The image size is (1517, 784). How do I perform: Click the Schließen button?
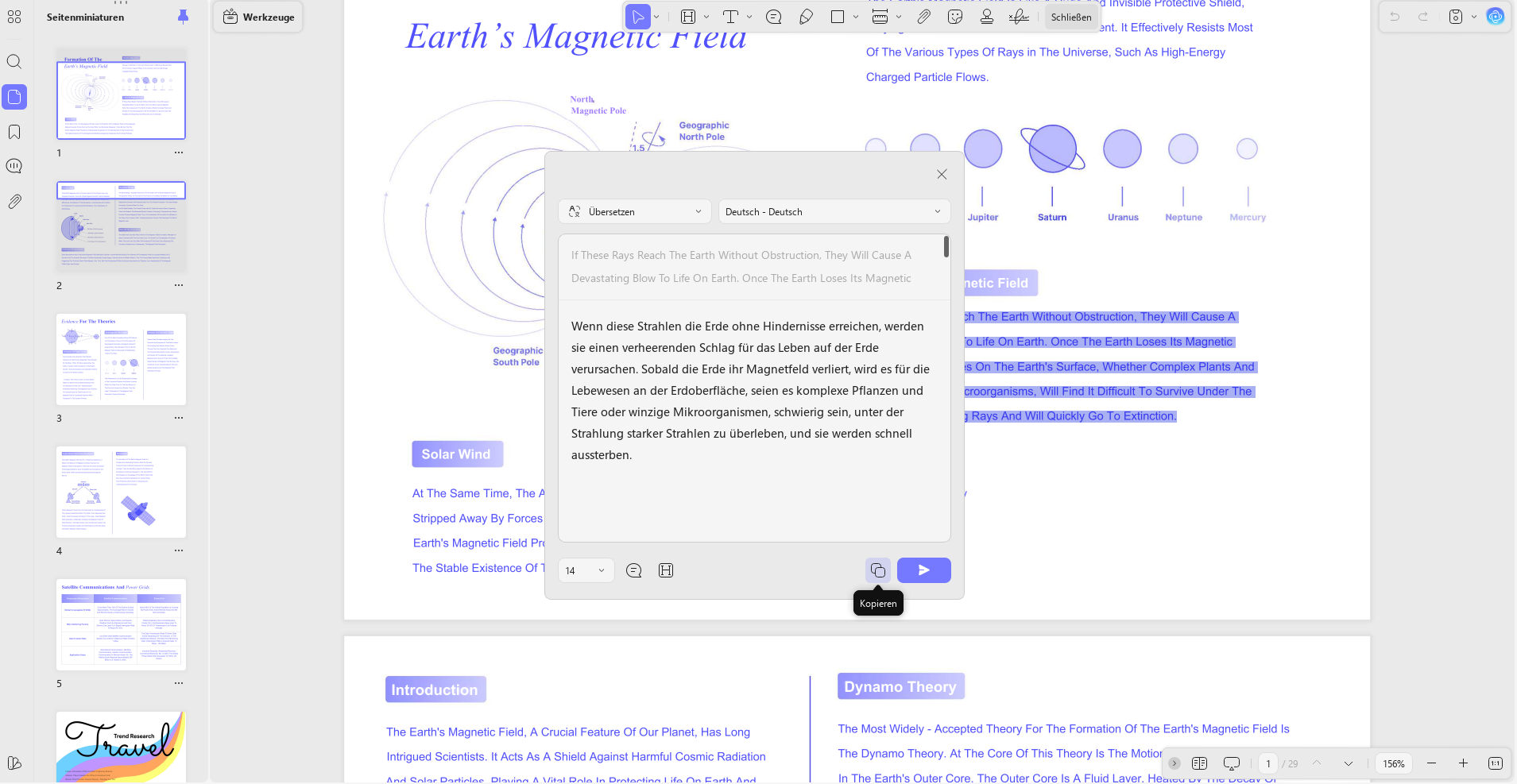click(x=1070, y=17)
